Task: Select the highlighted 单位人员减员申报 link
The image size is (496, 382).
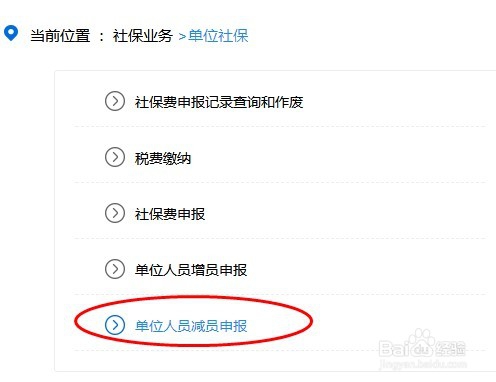Action: point(191,326)
